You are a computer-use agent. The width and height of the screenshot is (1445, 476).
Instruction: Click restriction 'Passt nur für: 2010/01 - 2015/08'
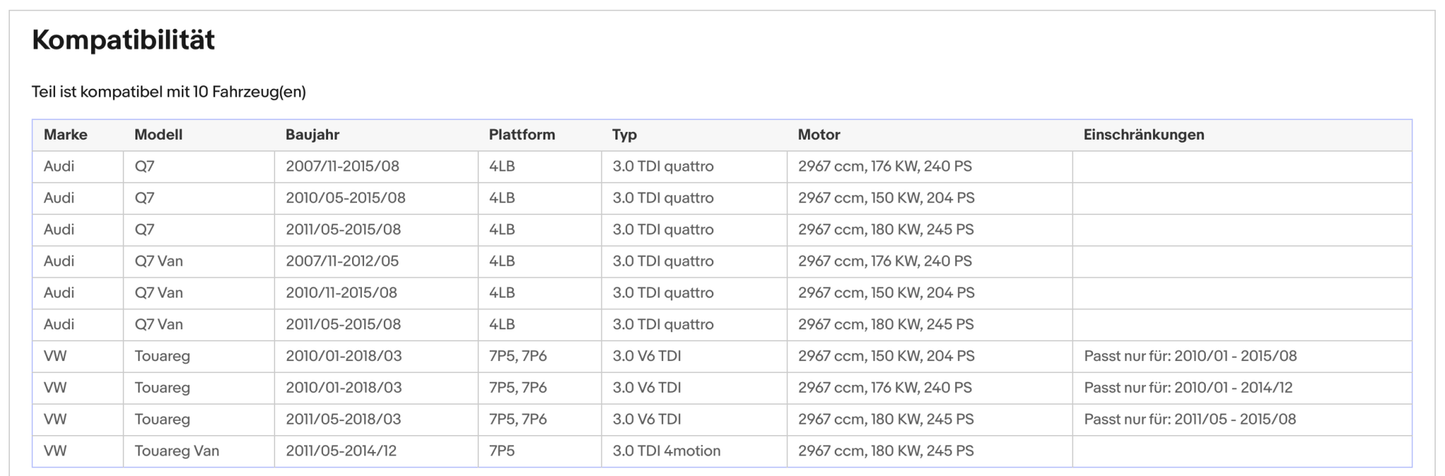pyautogui.click(x=1190, y=356)
